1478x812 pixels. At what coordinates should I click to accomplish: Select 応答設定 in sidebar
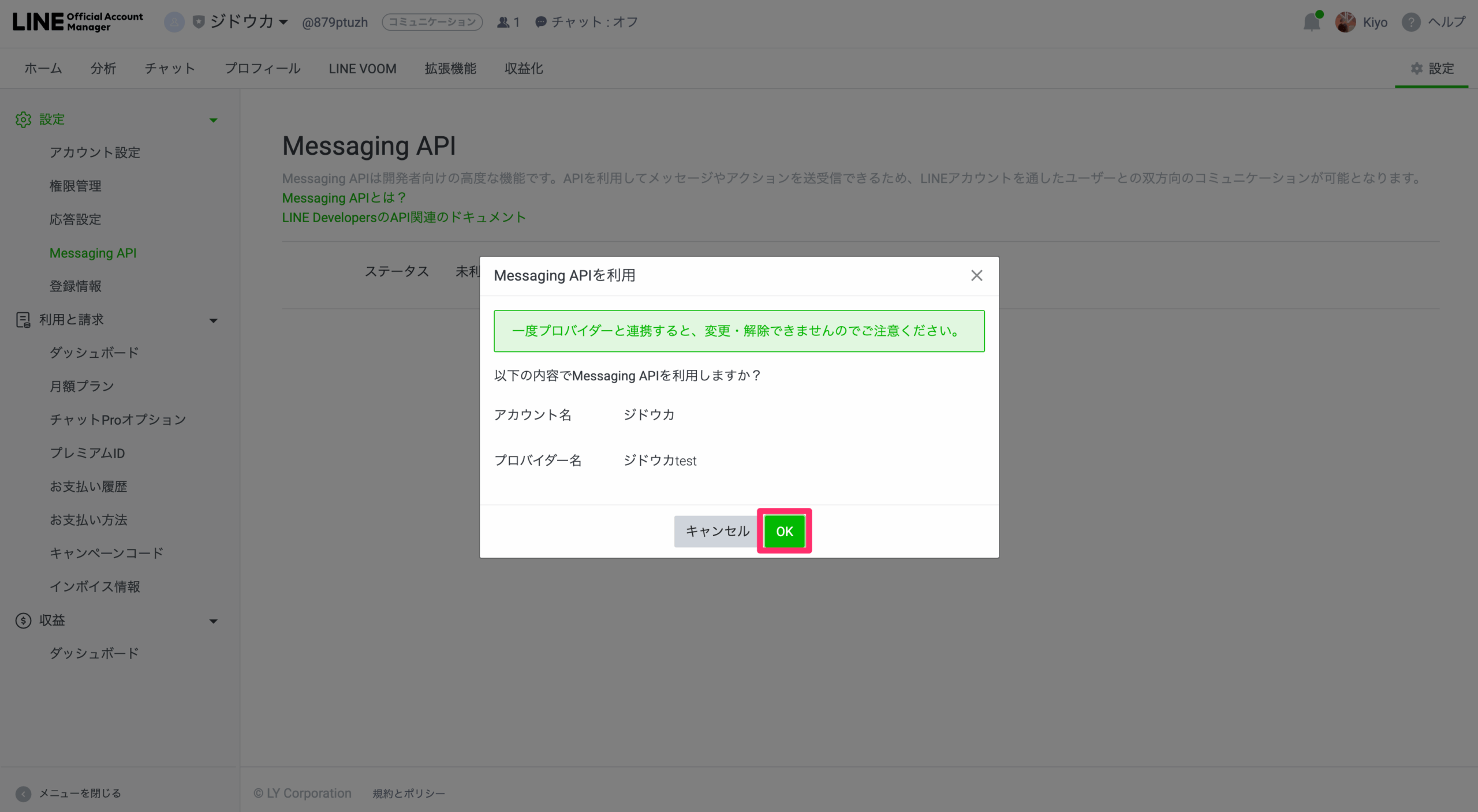[76, 219]
